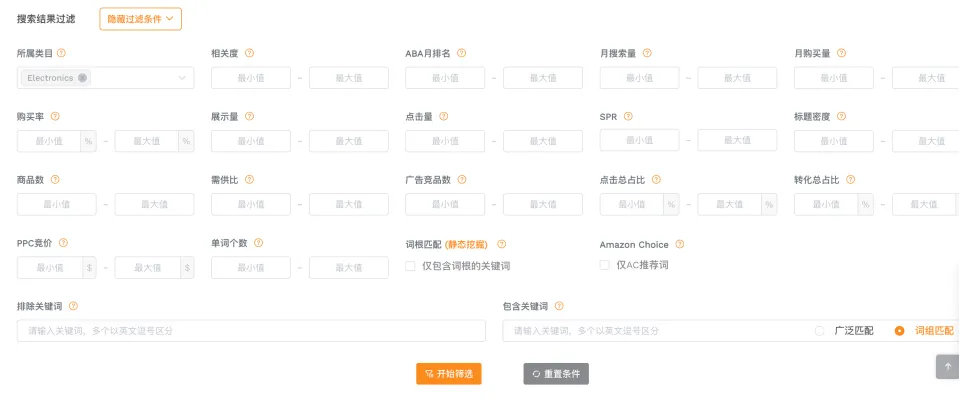960x401 pixels.
Task: Click help icon next to 购买率
Action: pyautogui.click(x=55, y=116)
